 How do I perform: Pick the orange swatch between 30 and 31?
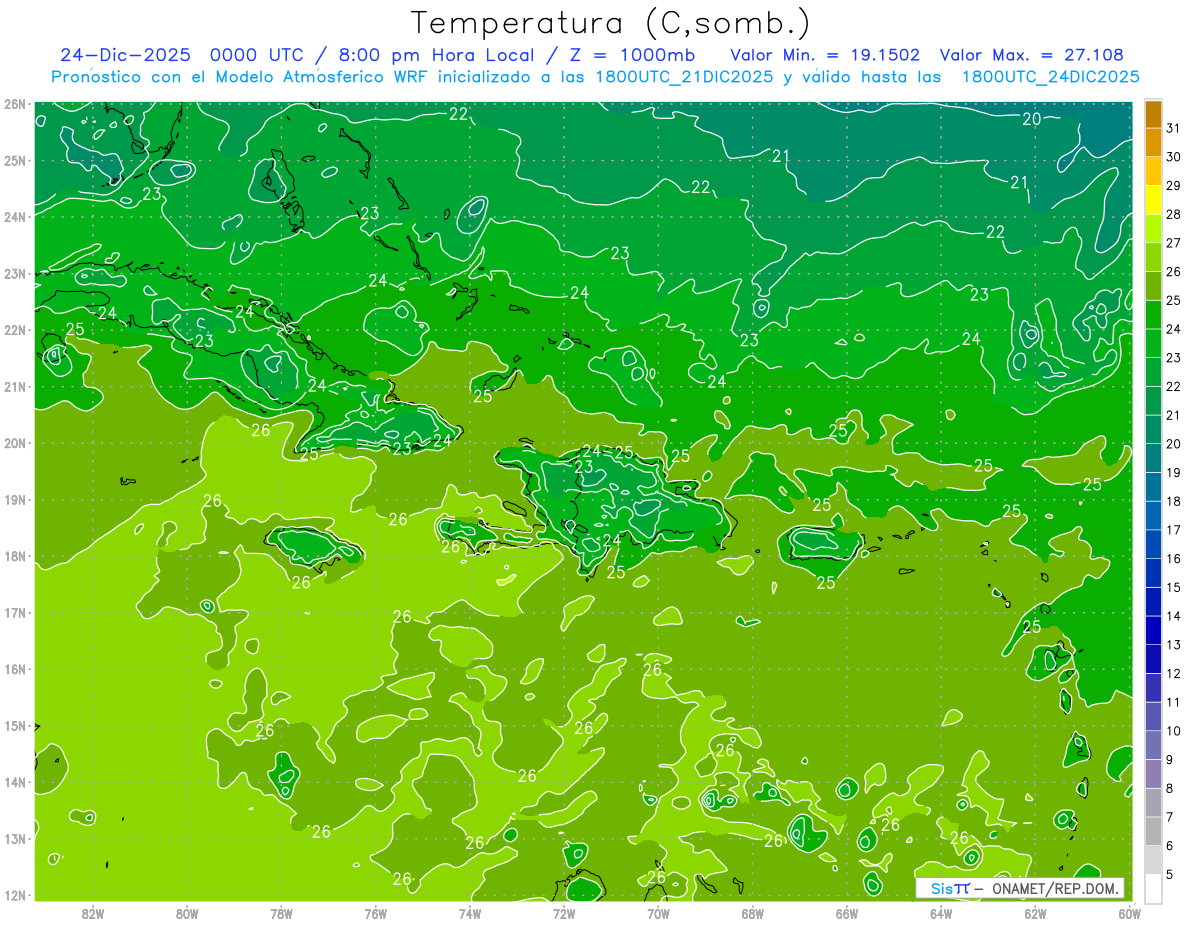[x=1153, y=143]
